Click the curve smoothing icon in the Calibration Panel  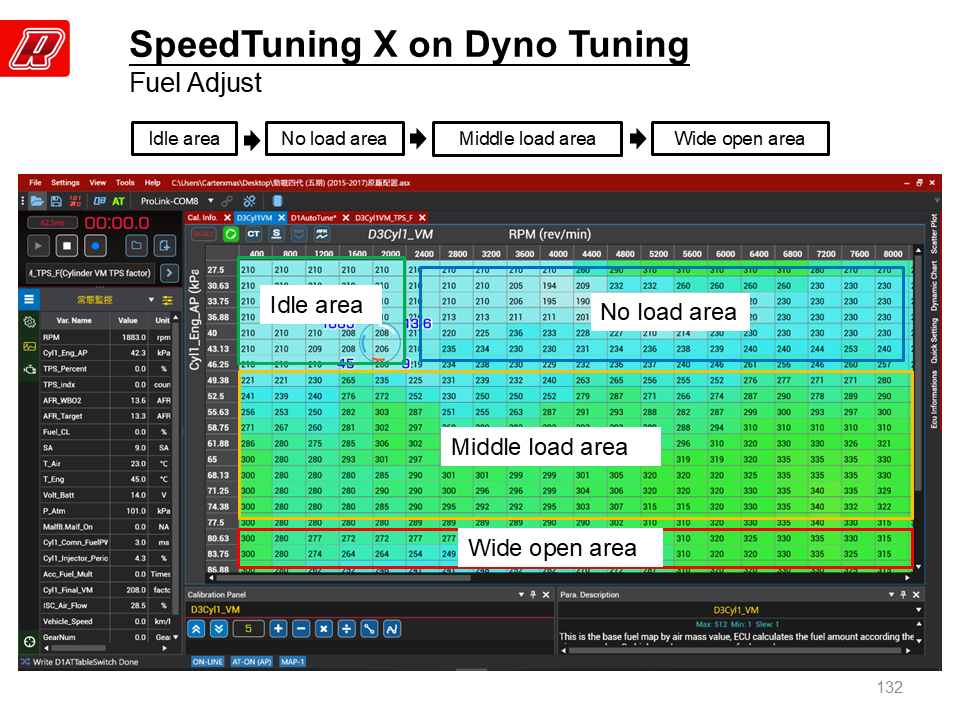pos(392,629)
